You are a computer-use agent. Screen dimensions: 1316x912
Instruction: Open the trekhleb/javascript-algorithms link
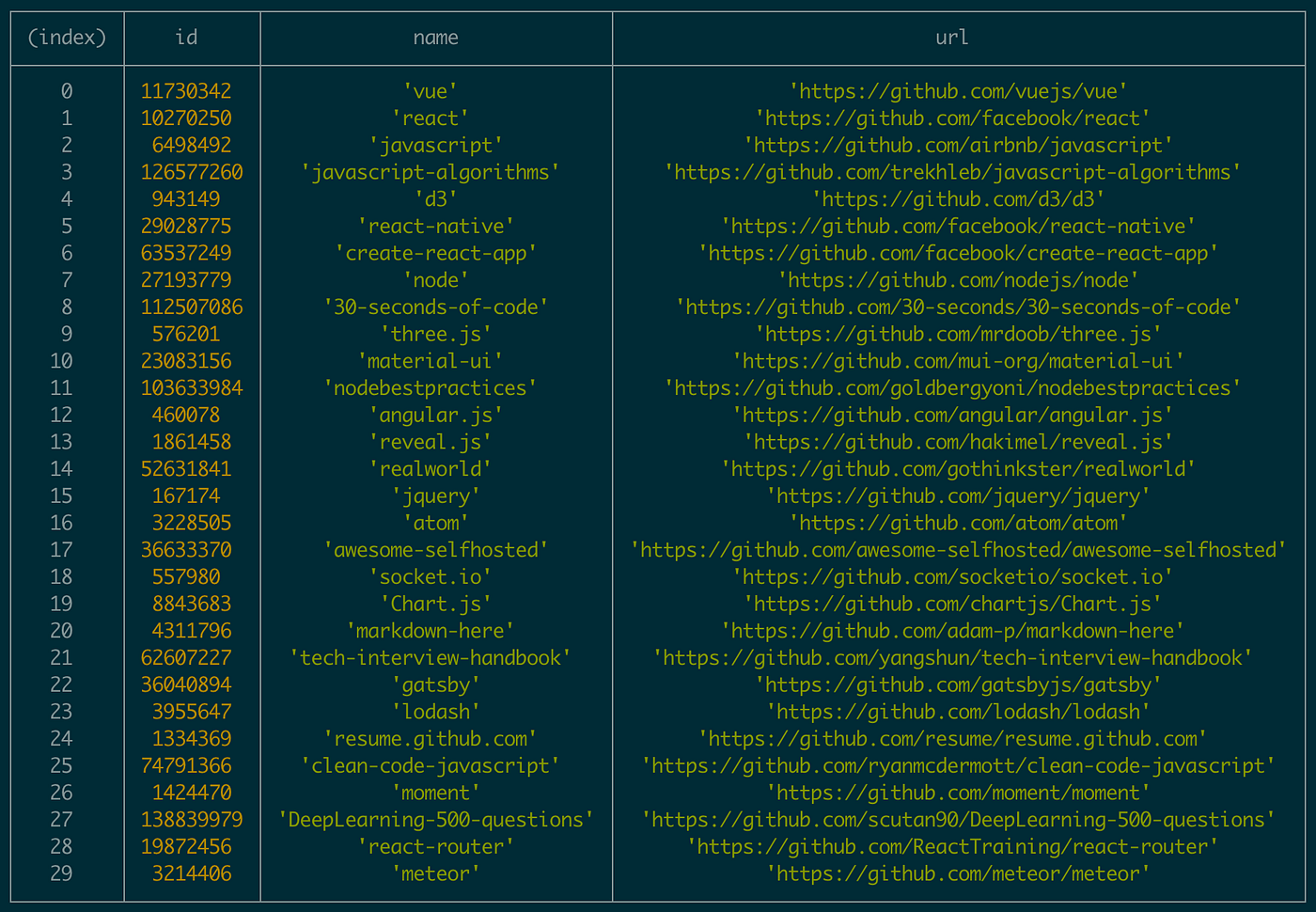(952, 172)
